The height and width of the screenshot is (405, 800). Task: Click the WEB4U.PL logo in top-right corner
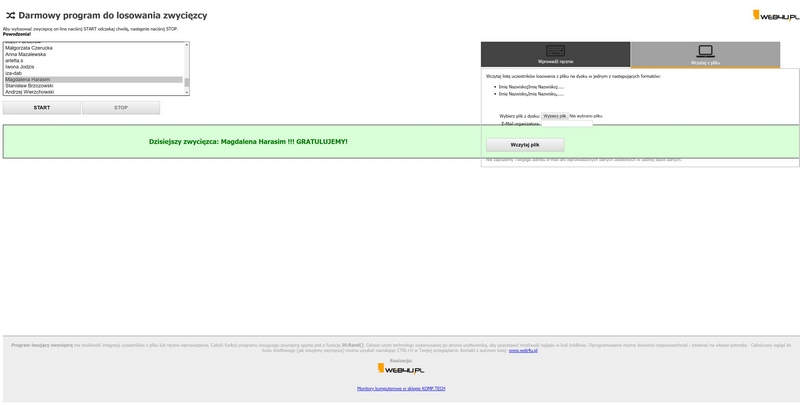[775, 15]
